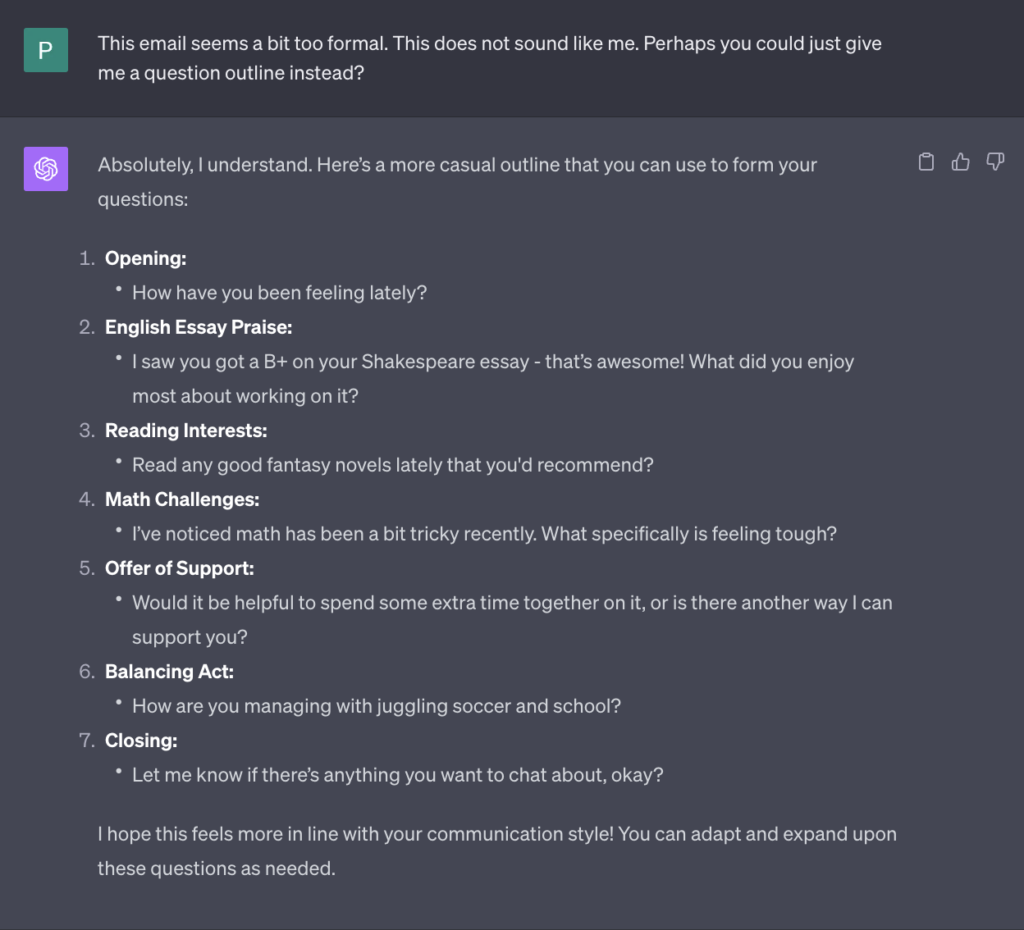
Task: Click the Opening heading in the outline
Action: (146, 259)
